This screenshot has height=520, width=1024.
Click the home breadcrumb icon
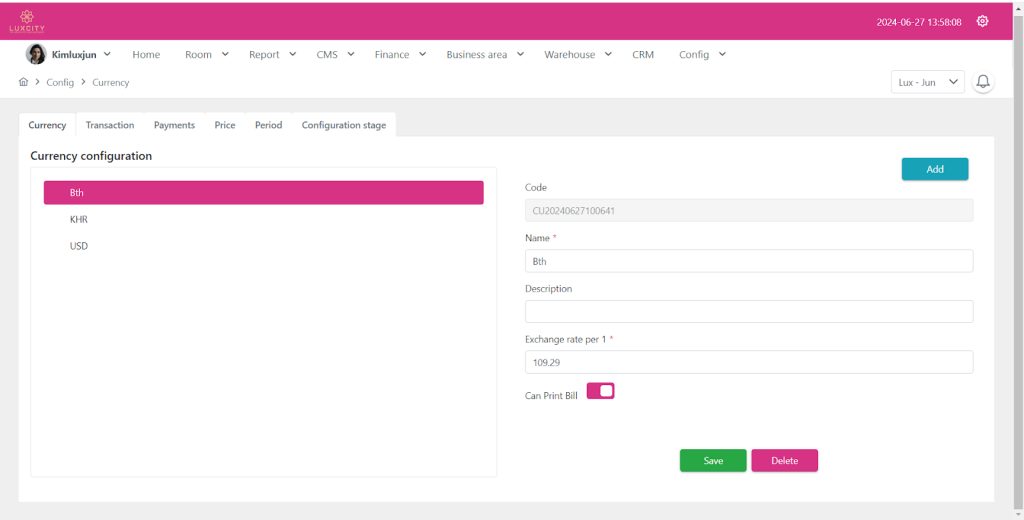click(24, 82)
